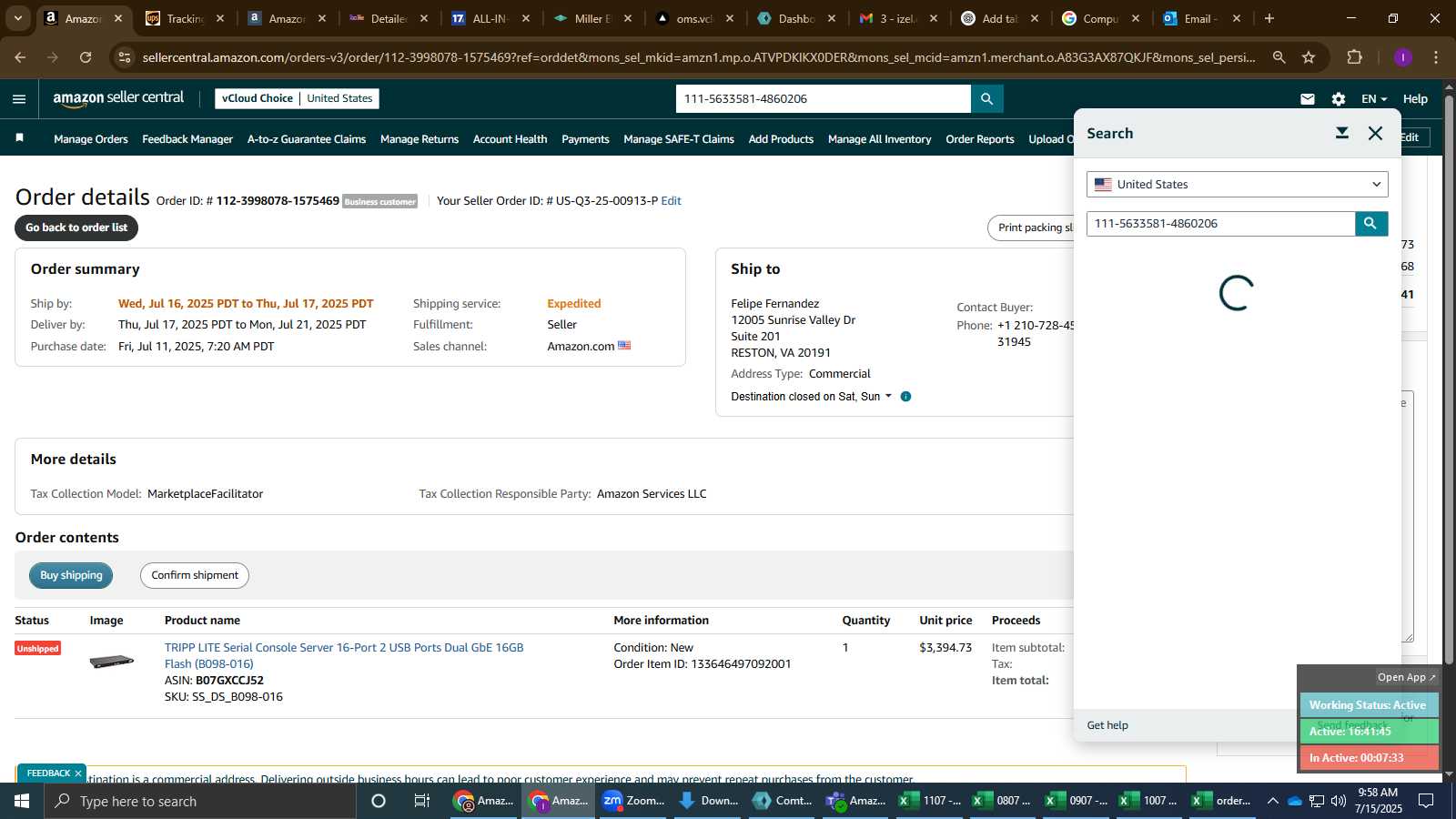Open Manage SAFE-T Claims
The height and width of the screenshot is (819, 1456).
pos(679,139)
